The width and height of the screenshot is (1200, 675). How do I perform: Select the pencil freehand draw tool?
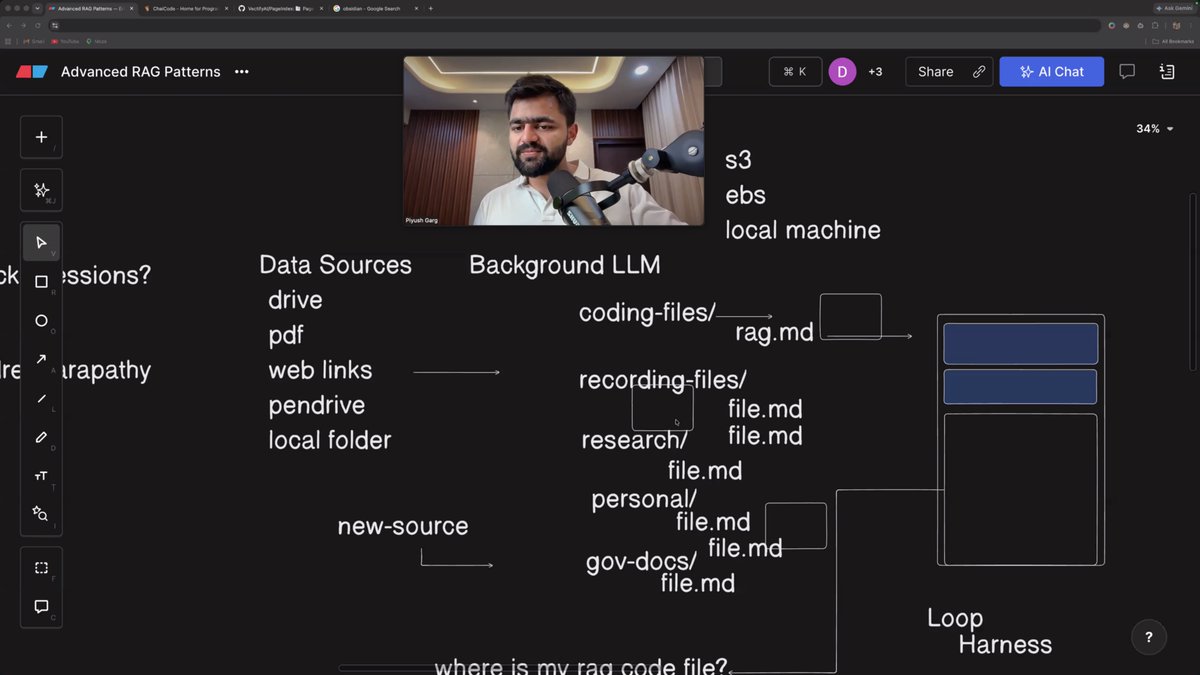click(41, 437)
